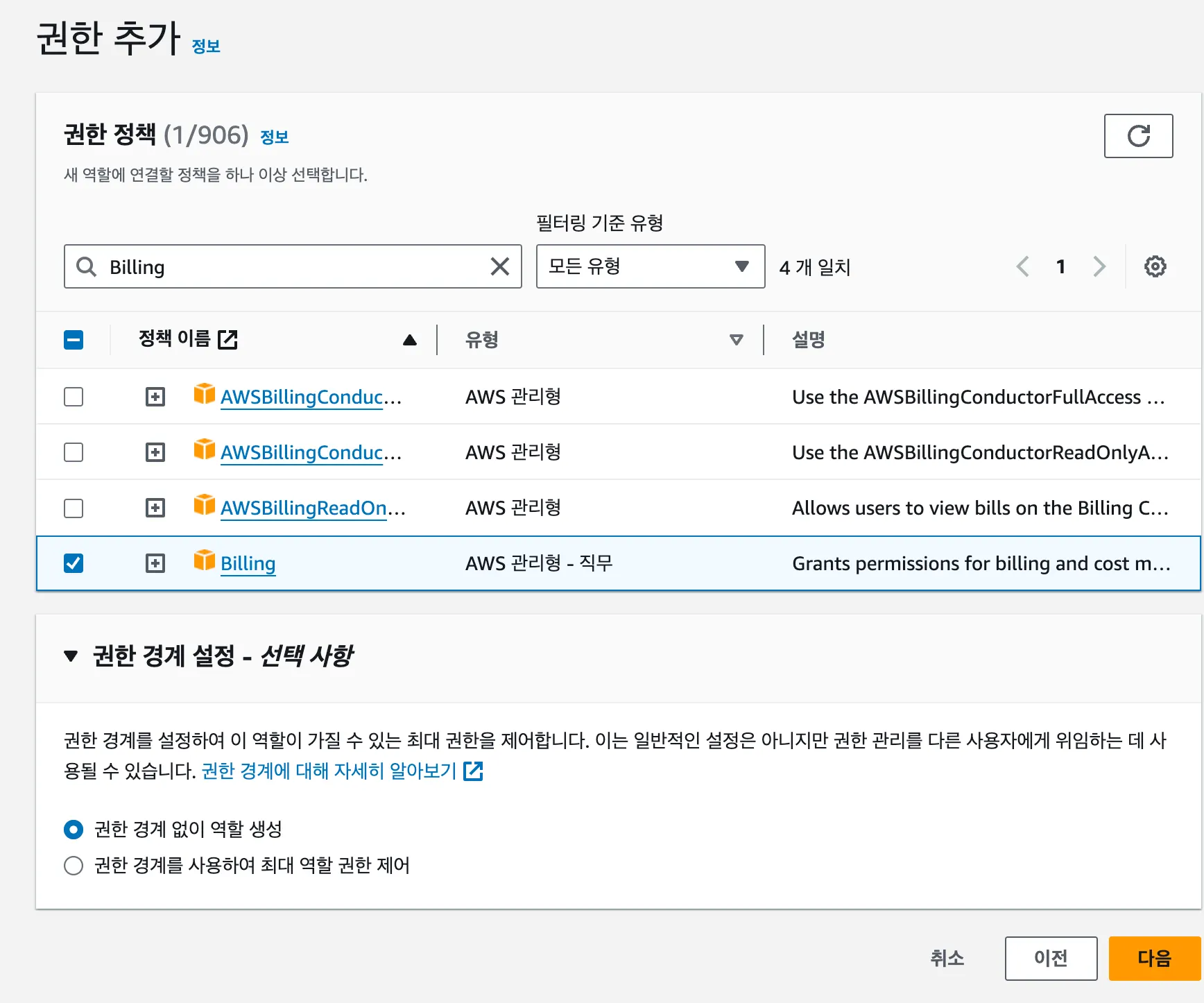Viewport: 1204px width, 1003px height.
Task: Click 'Use the AWSBillingConductorReadOnlyA…' description
Action: pyautogui.click(x=980, y=452)
